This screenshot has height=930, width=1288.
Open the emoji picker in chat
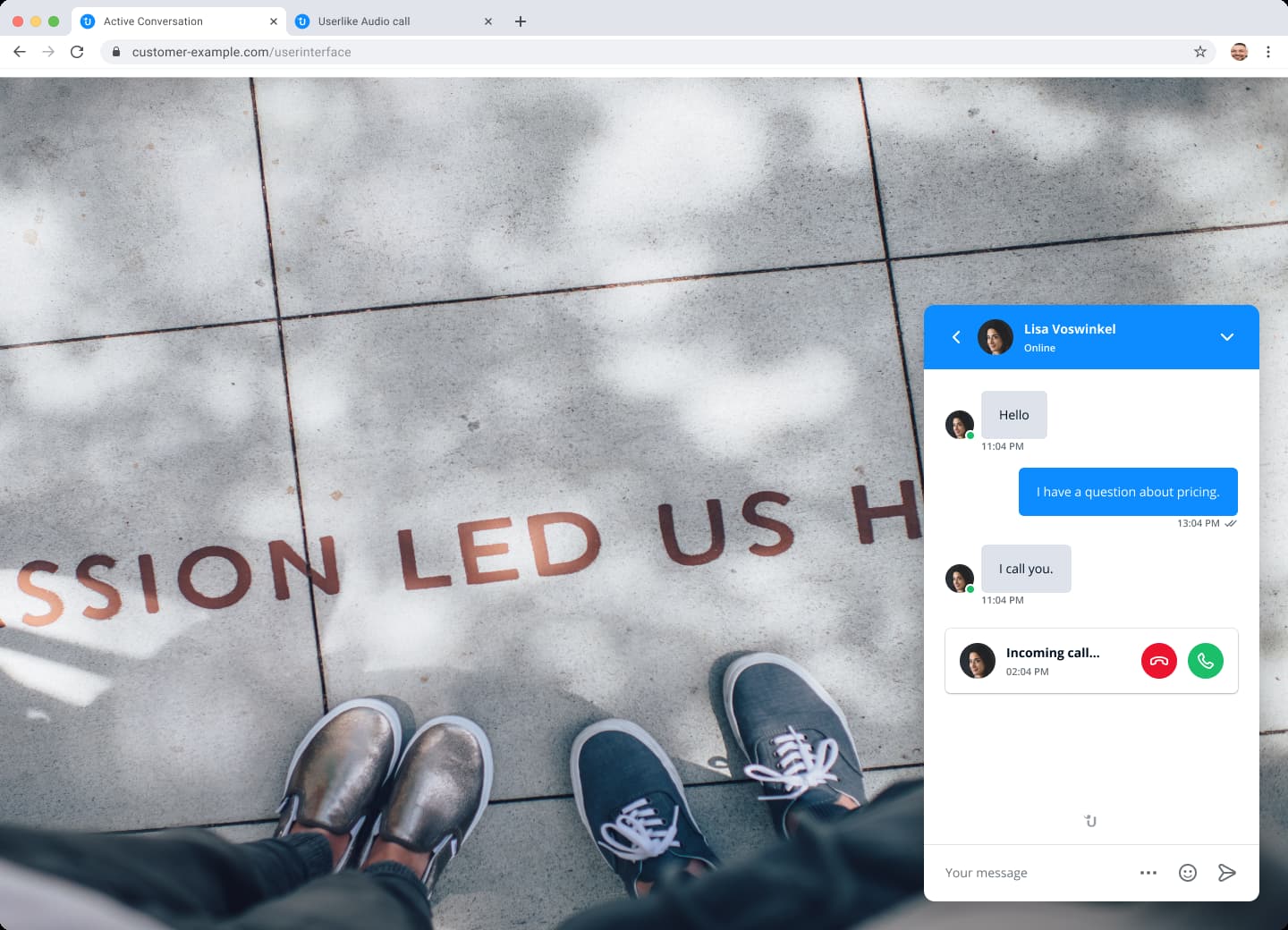pyautogui.click(x=1187, y=873)
